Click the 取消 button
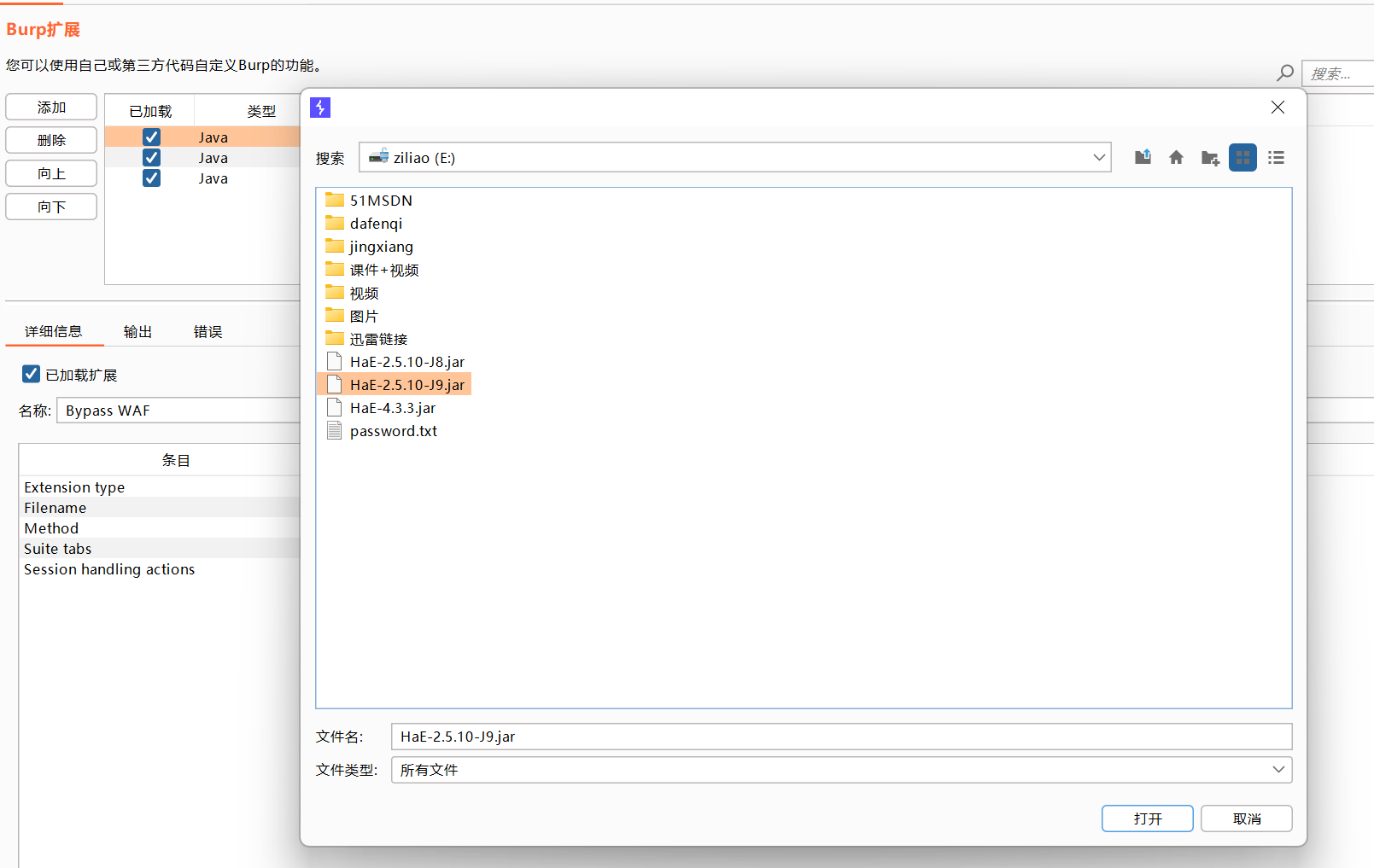The width and height of the screenshot is (1374, 868). [x=1247, y=818]
